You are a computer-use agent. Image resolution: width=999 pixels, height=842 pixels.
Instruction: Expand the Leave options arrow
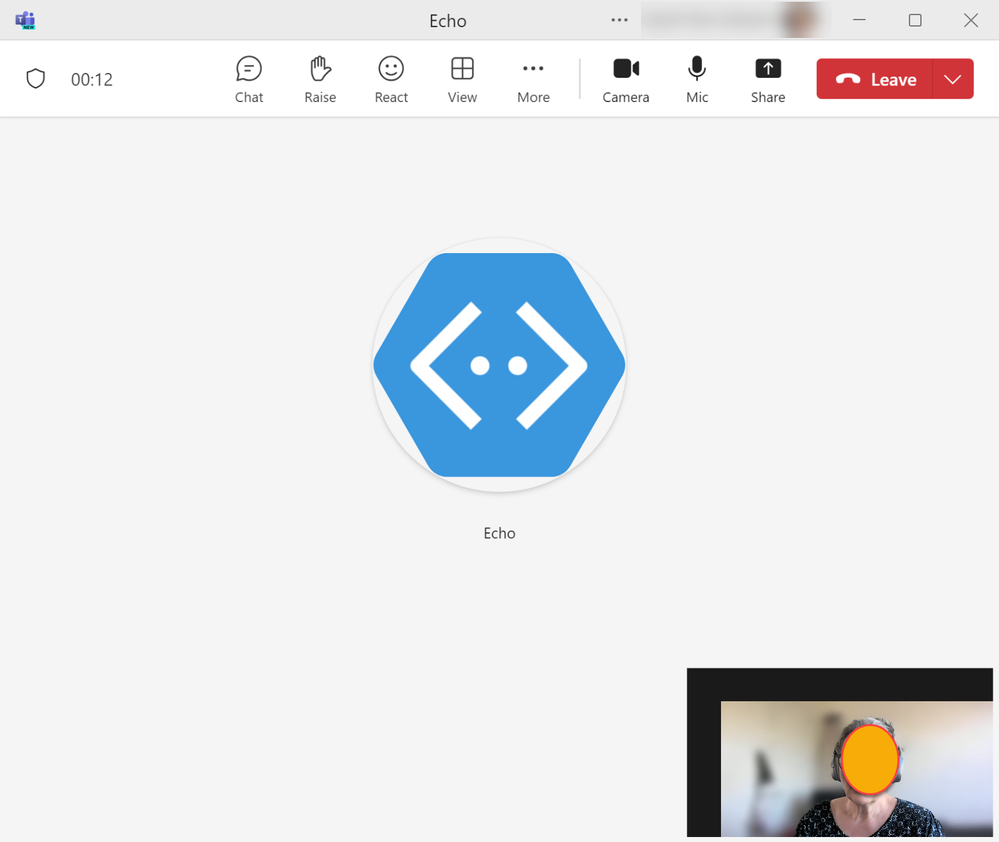click(x=953, y=79)
